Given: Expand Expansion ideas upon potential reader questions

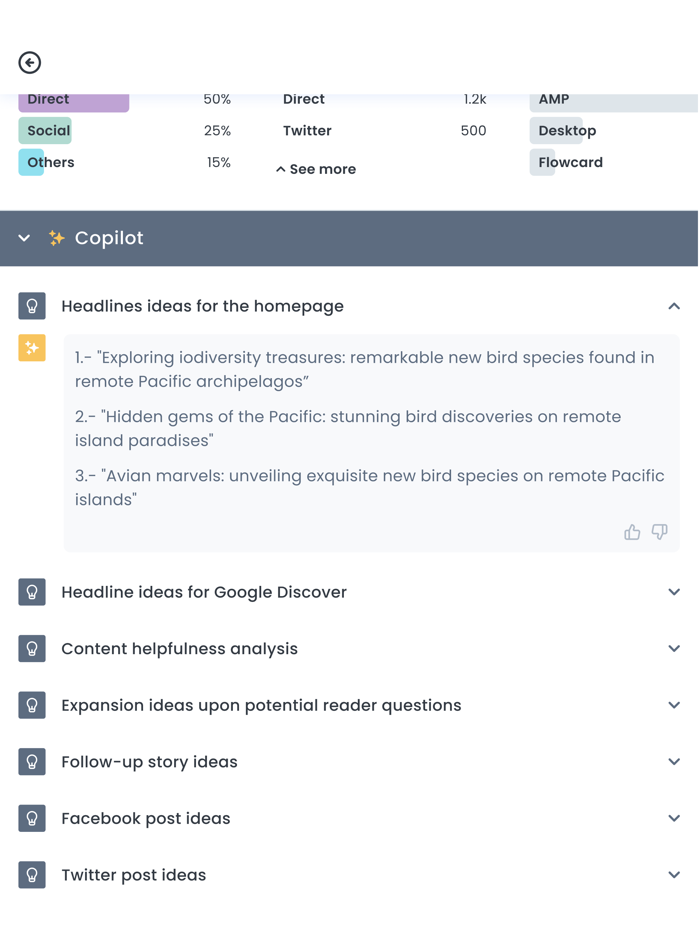Looking at the screenshot, I should click(x=674, y=705).
